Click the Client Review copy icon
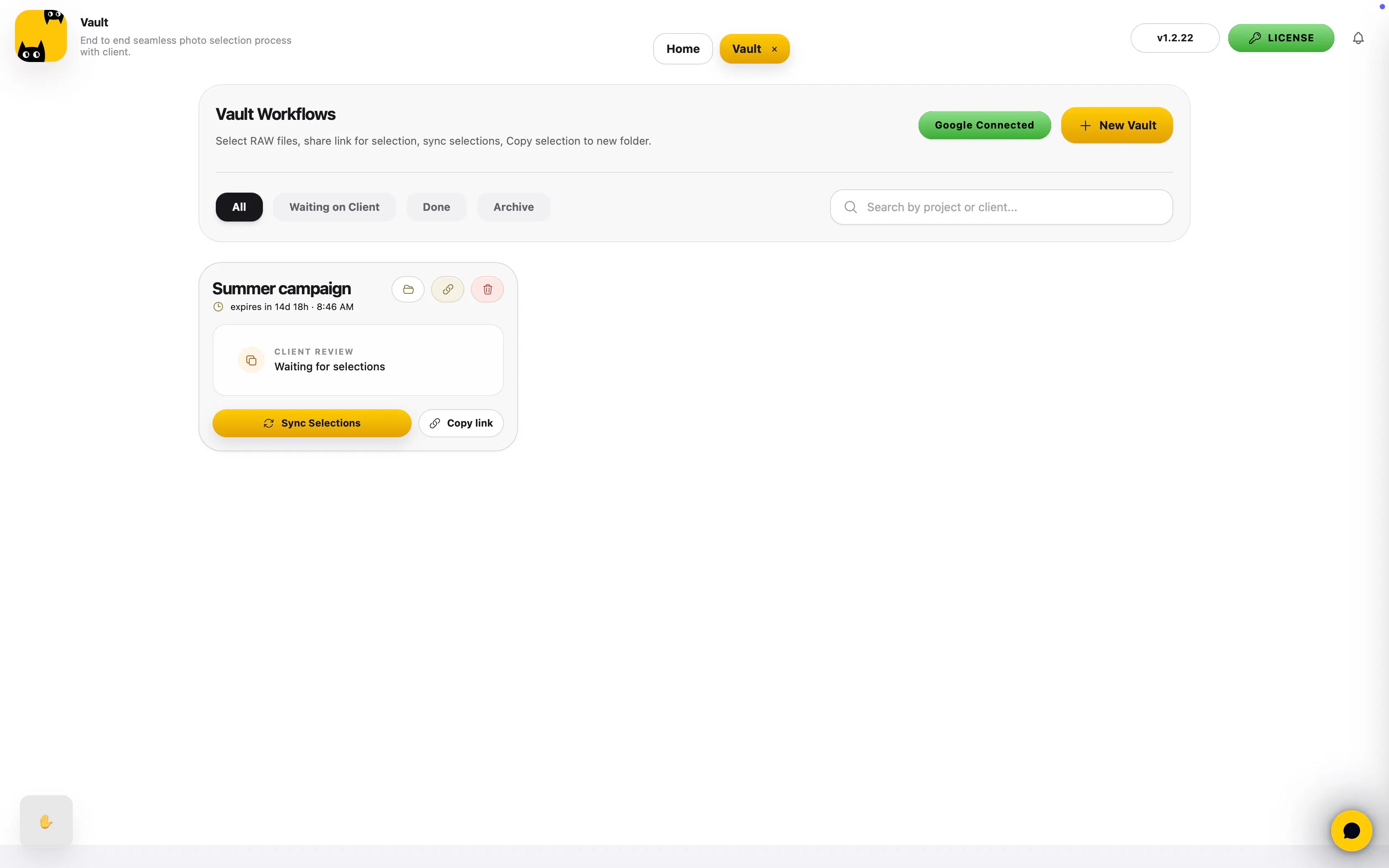The height and width of the screenshot is (868, 1389). (x=251, y=360)
